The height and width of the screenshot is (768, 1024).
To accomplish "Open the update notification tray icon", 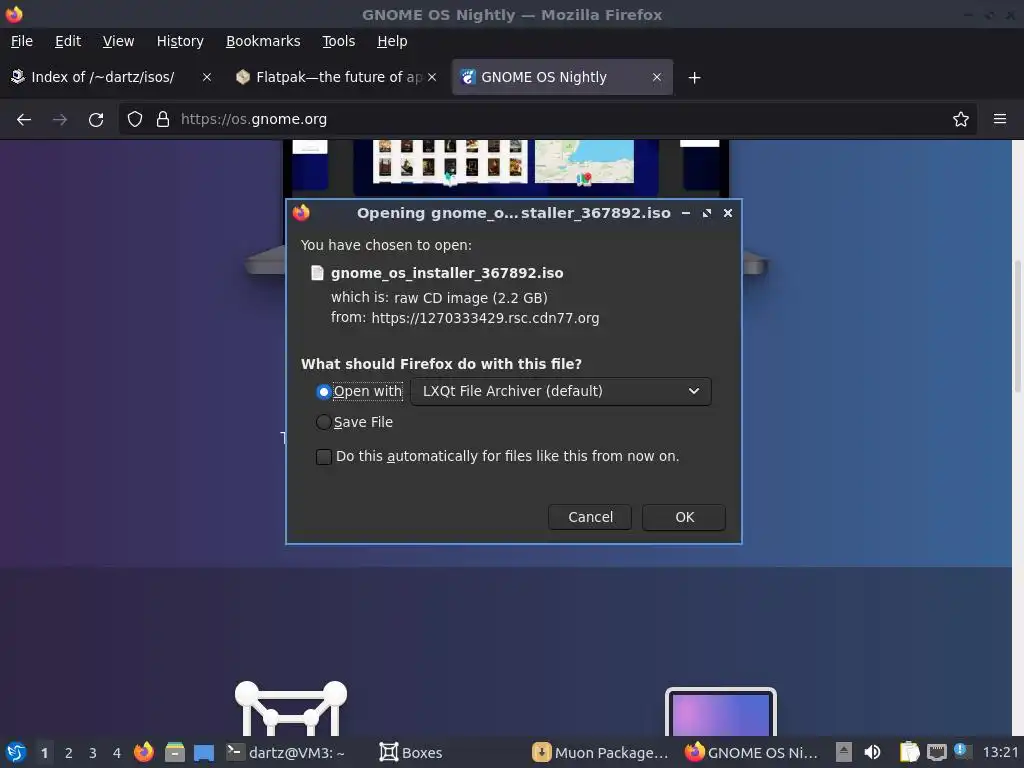I will point(962,751).
